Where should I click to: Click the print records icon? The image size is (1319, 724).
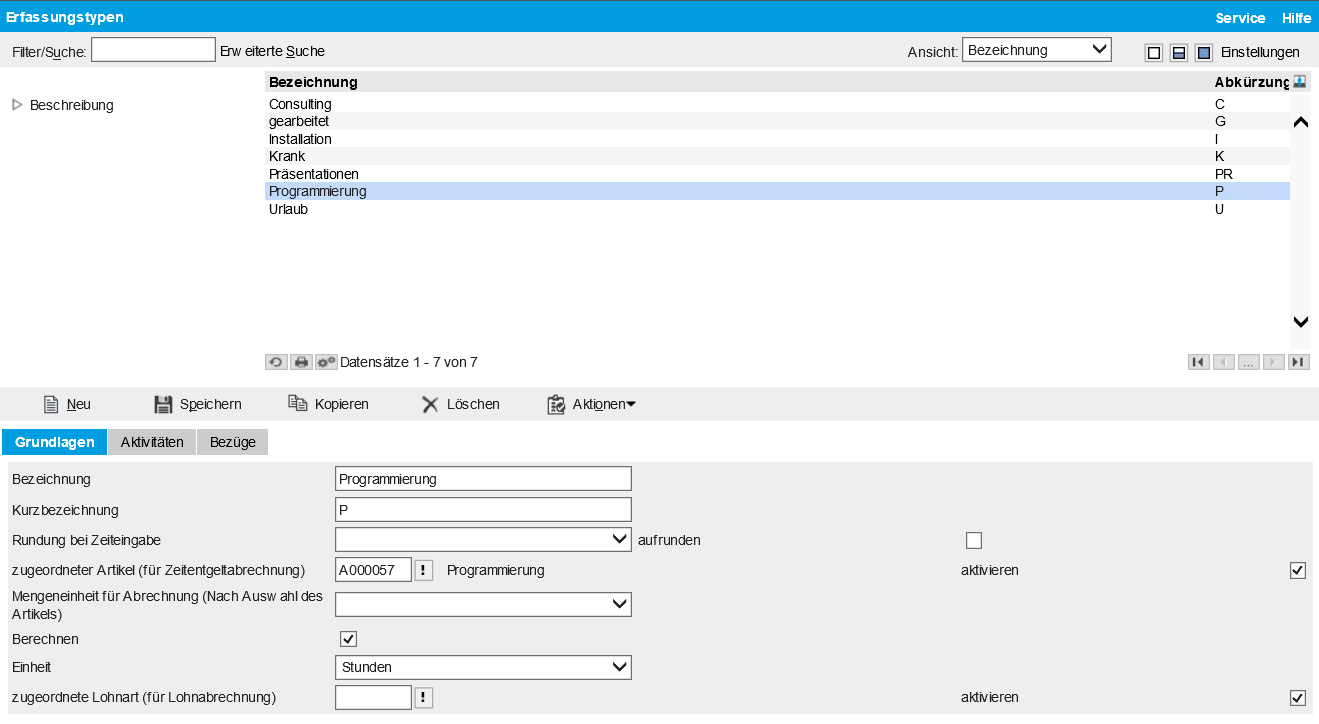coord(301,362)
